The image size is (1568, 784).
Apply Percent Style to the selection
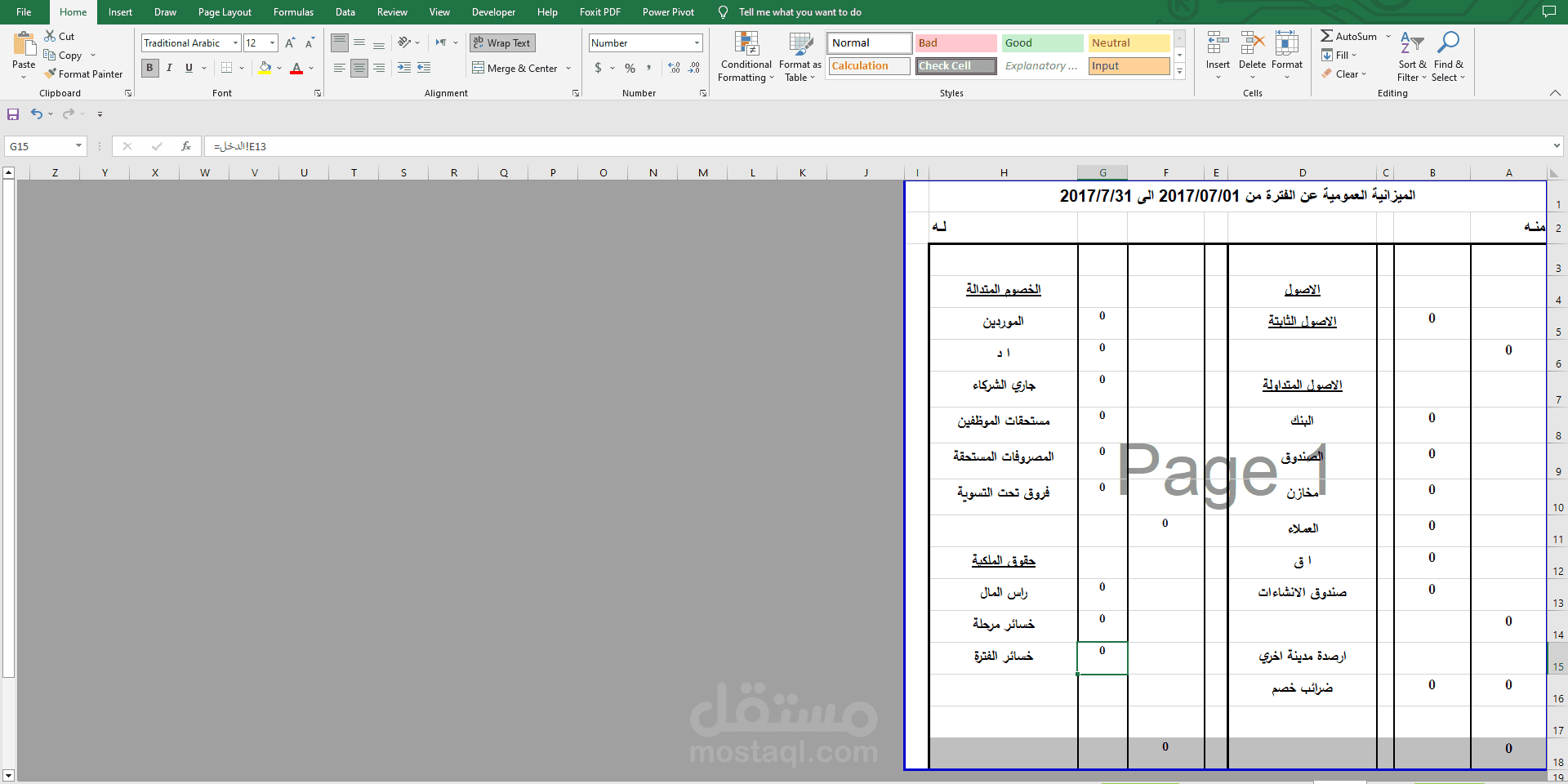tap(630, 68)
